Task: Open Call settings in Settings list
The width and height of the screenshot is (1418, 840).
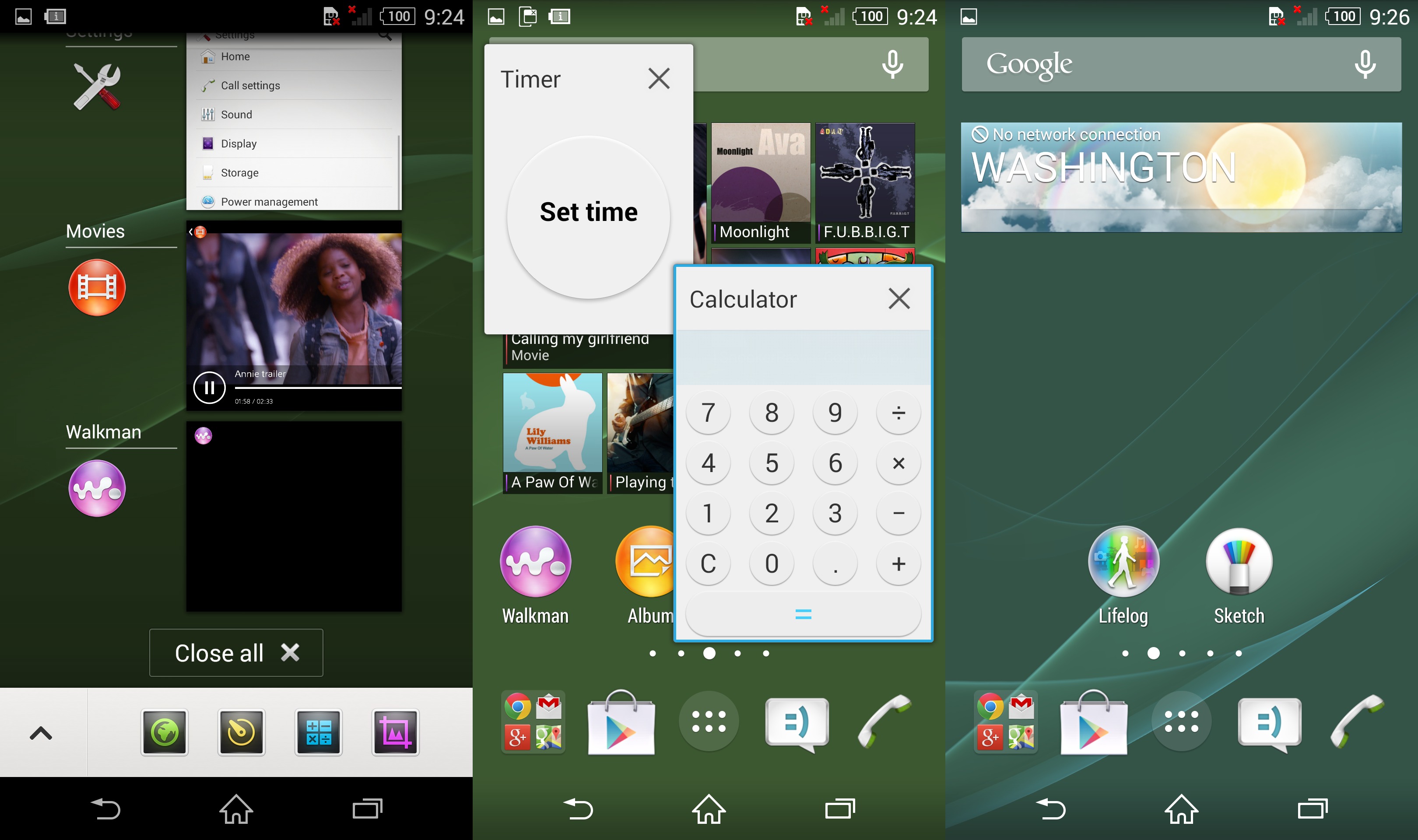Action: [294, 85]
